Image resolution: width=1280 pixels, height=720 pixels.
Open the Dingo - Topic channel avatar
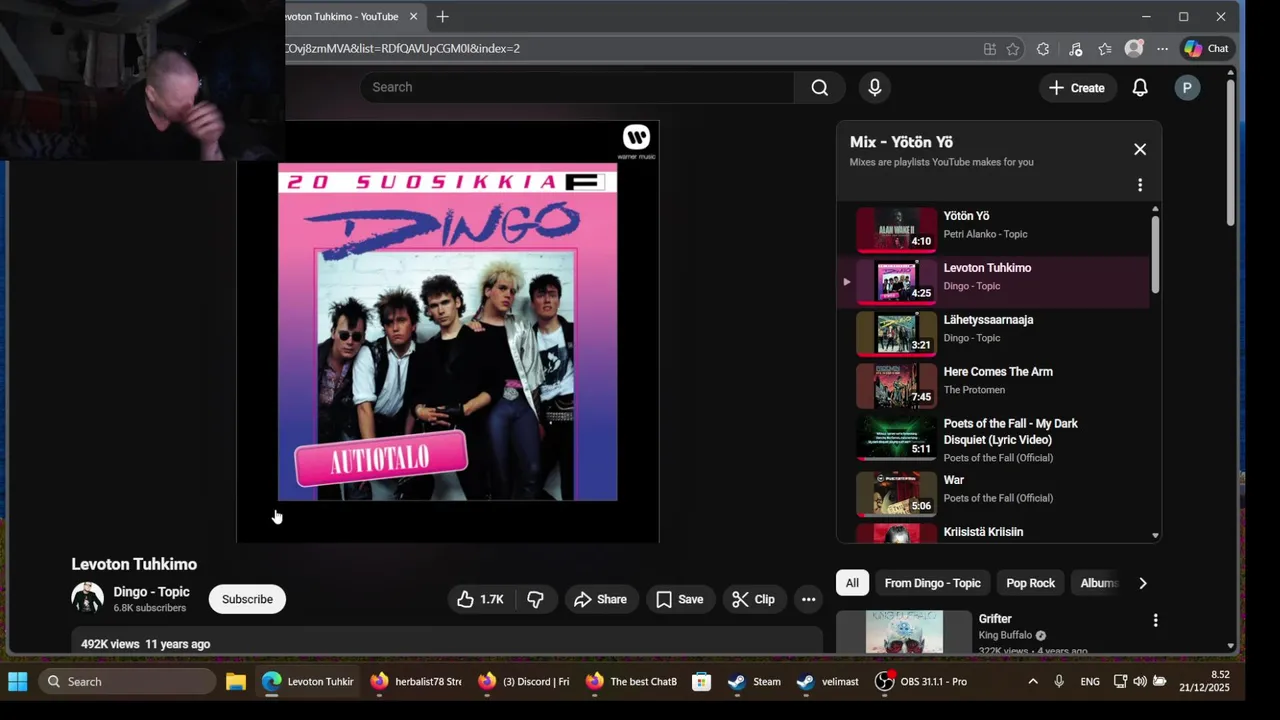pos(88,598)
